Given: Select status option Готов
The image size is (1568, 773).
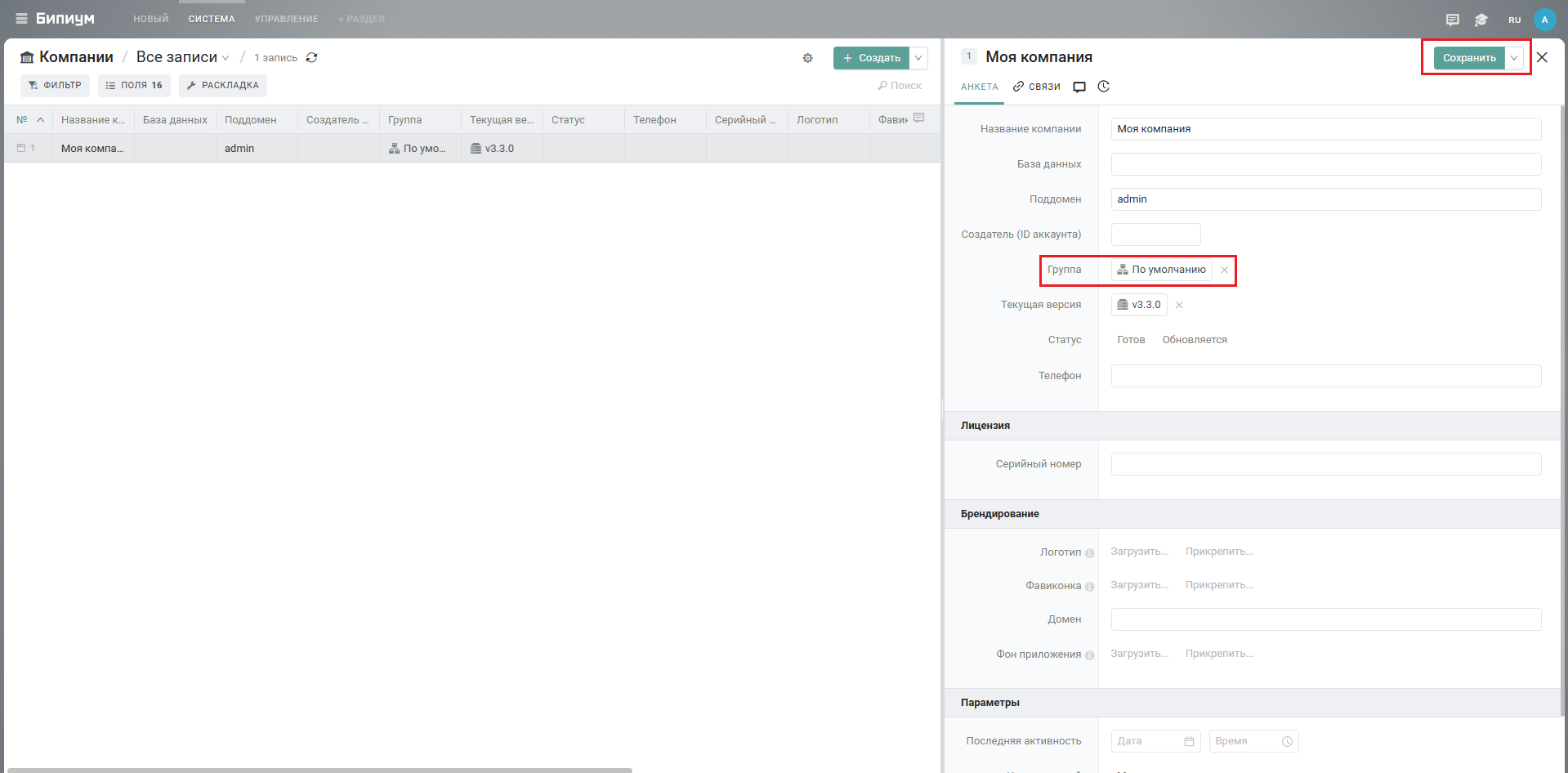Looking at the screenshot, I should pyautogui.click(x=1131, y=340).
